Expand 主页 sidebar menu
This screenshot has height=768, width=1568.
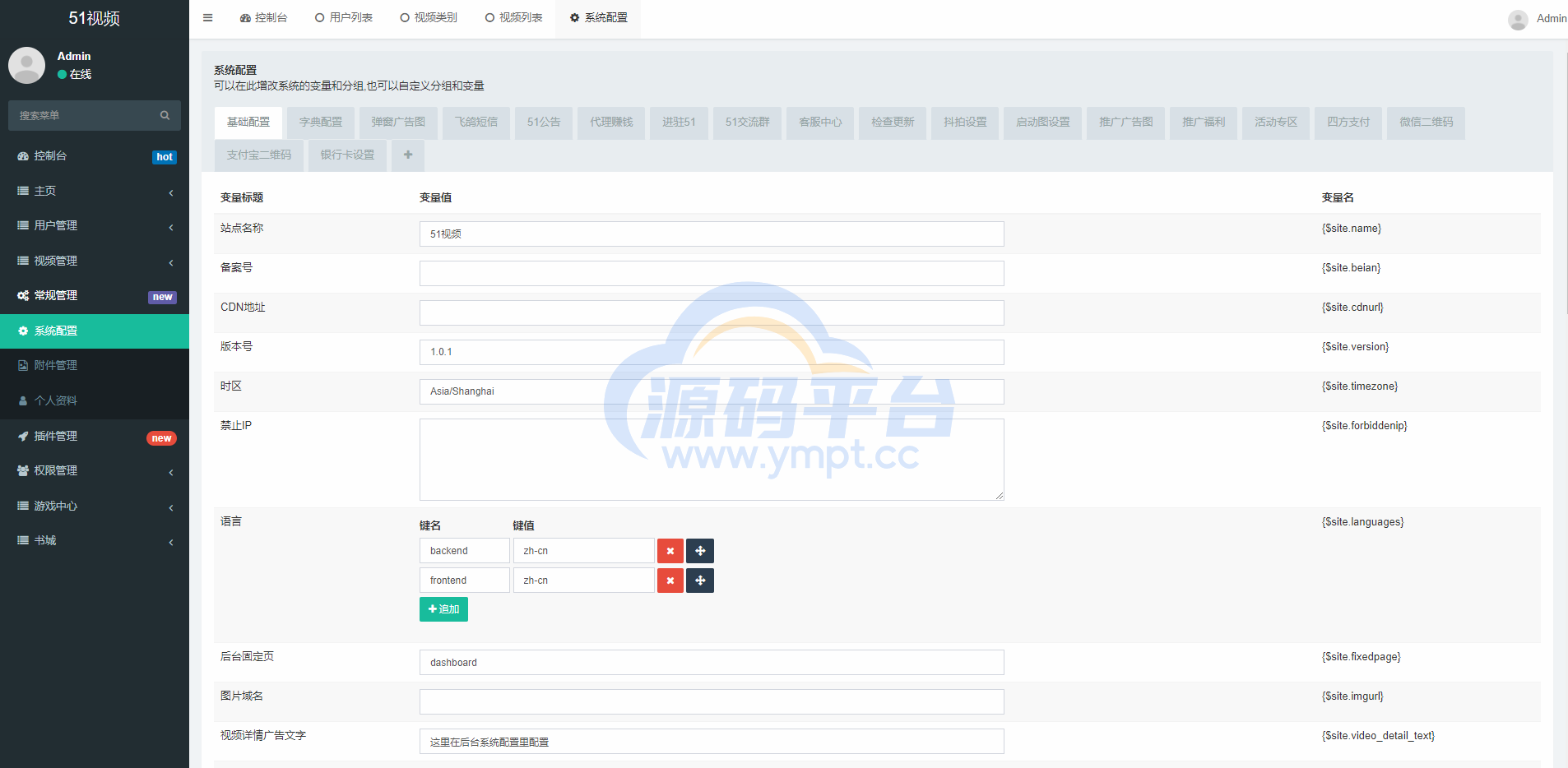[x=95, y=191]
